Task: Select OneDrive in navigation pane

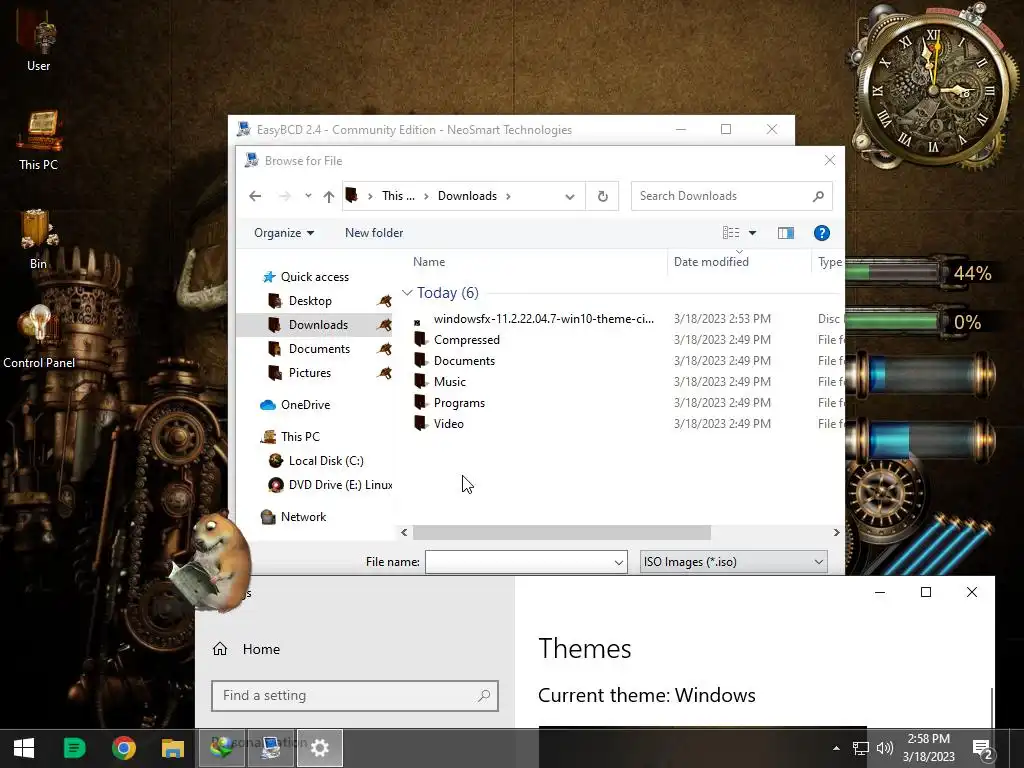Action: tap(305, 405)
